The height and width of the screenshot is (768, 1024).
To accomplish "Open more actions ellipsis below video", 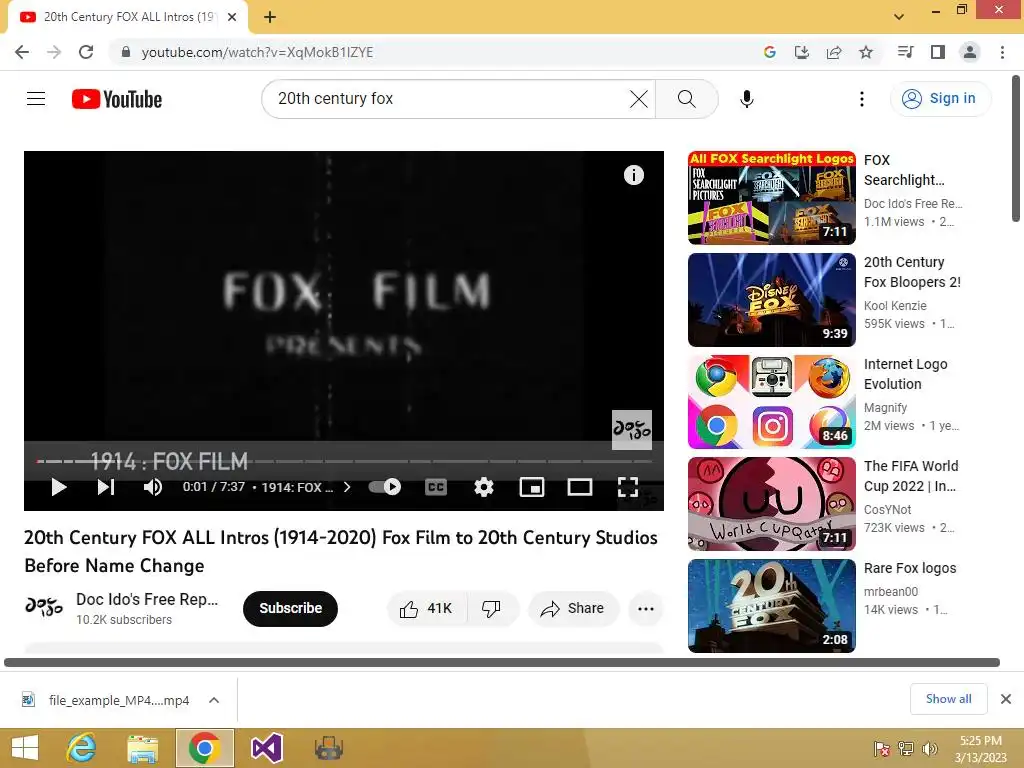I will (646, 609).
